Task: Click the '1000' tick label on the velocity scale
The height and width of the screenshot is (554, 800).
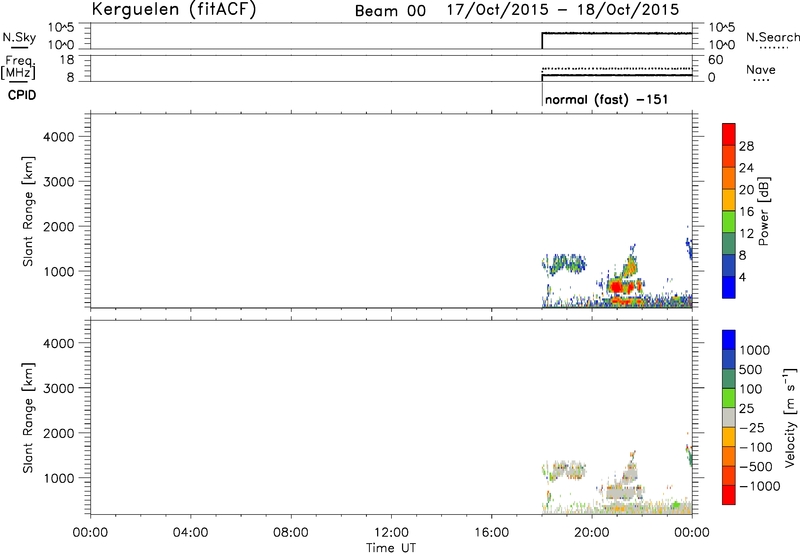Action: tap(755, 350)
